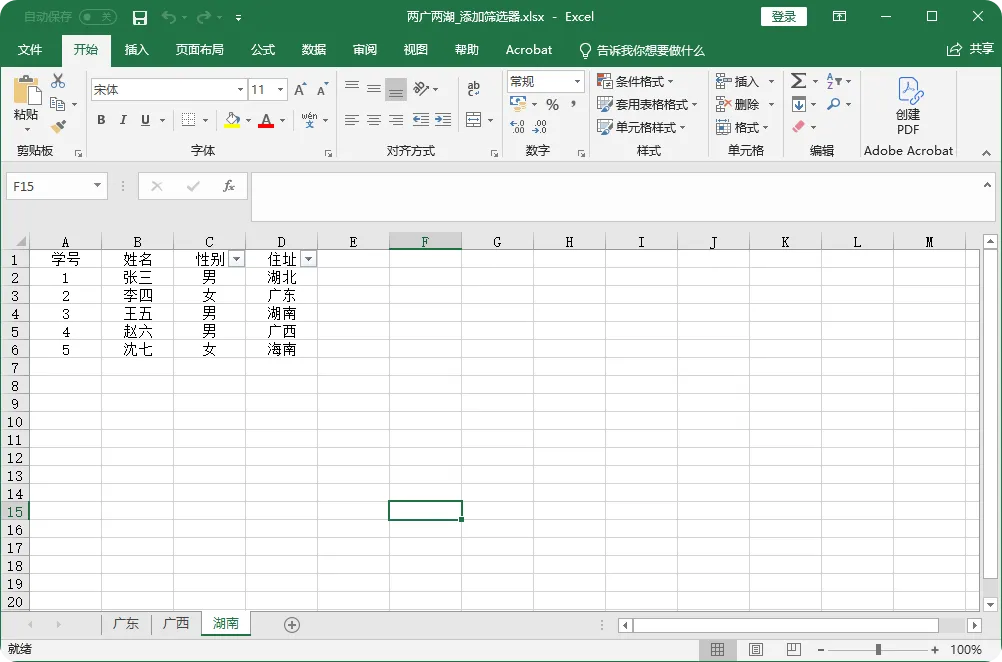Click the Save icon in the title bar
The width and height of the screenshot is (1002, 662).
[x=139, y=18]
